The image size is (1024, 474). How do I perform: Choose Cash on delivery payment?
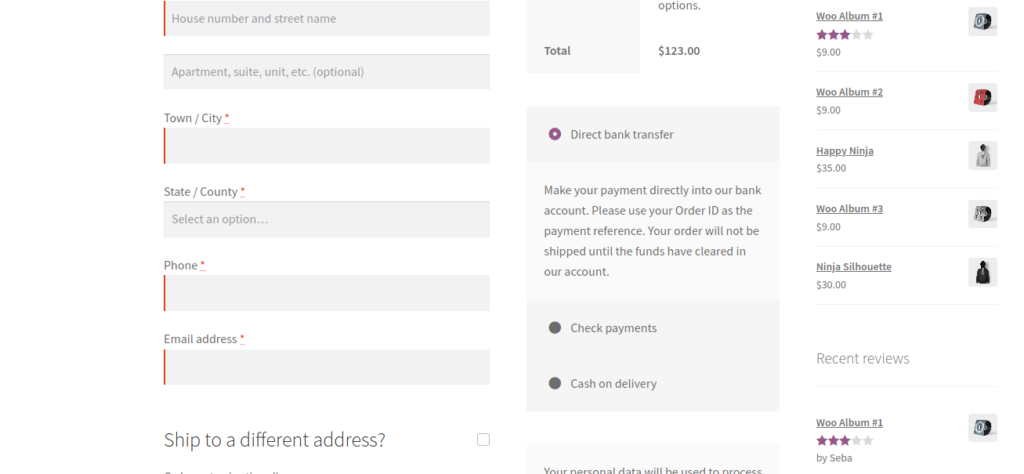(x=555, y=384)
